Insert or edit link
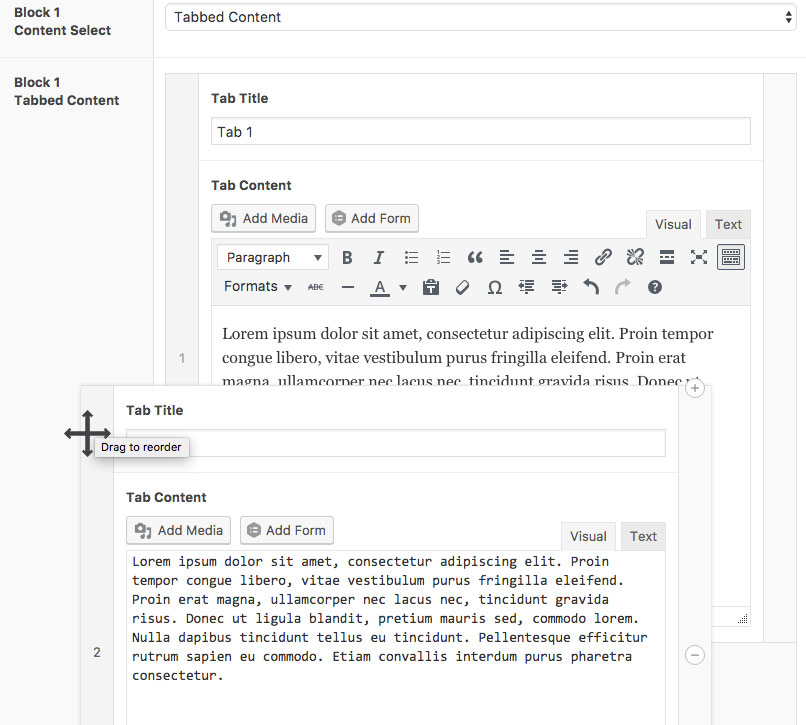The width and height of the screenshot is (806, 725). 603,257
